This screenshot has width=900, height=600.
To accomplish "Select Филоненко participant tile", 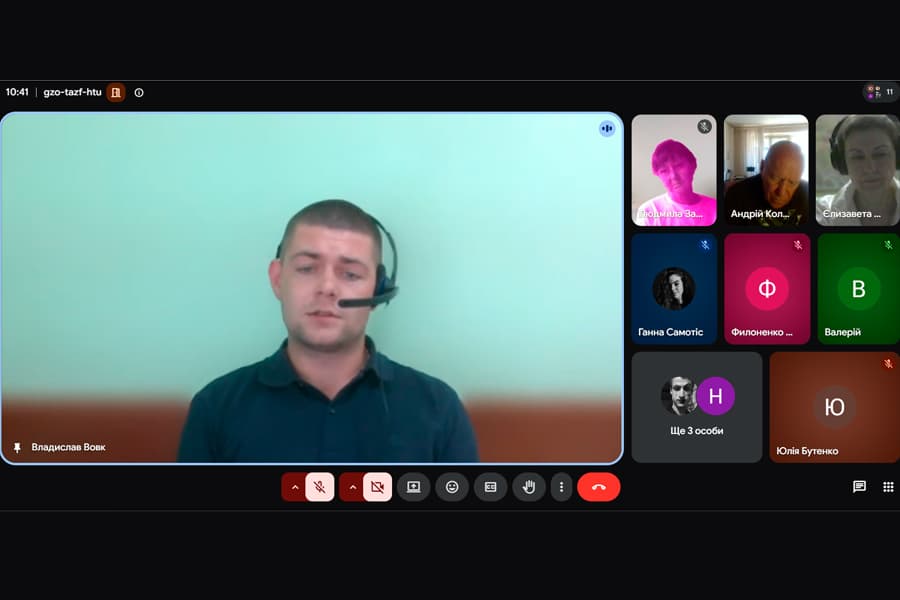I will (x=767, y=288).
